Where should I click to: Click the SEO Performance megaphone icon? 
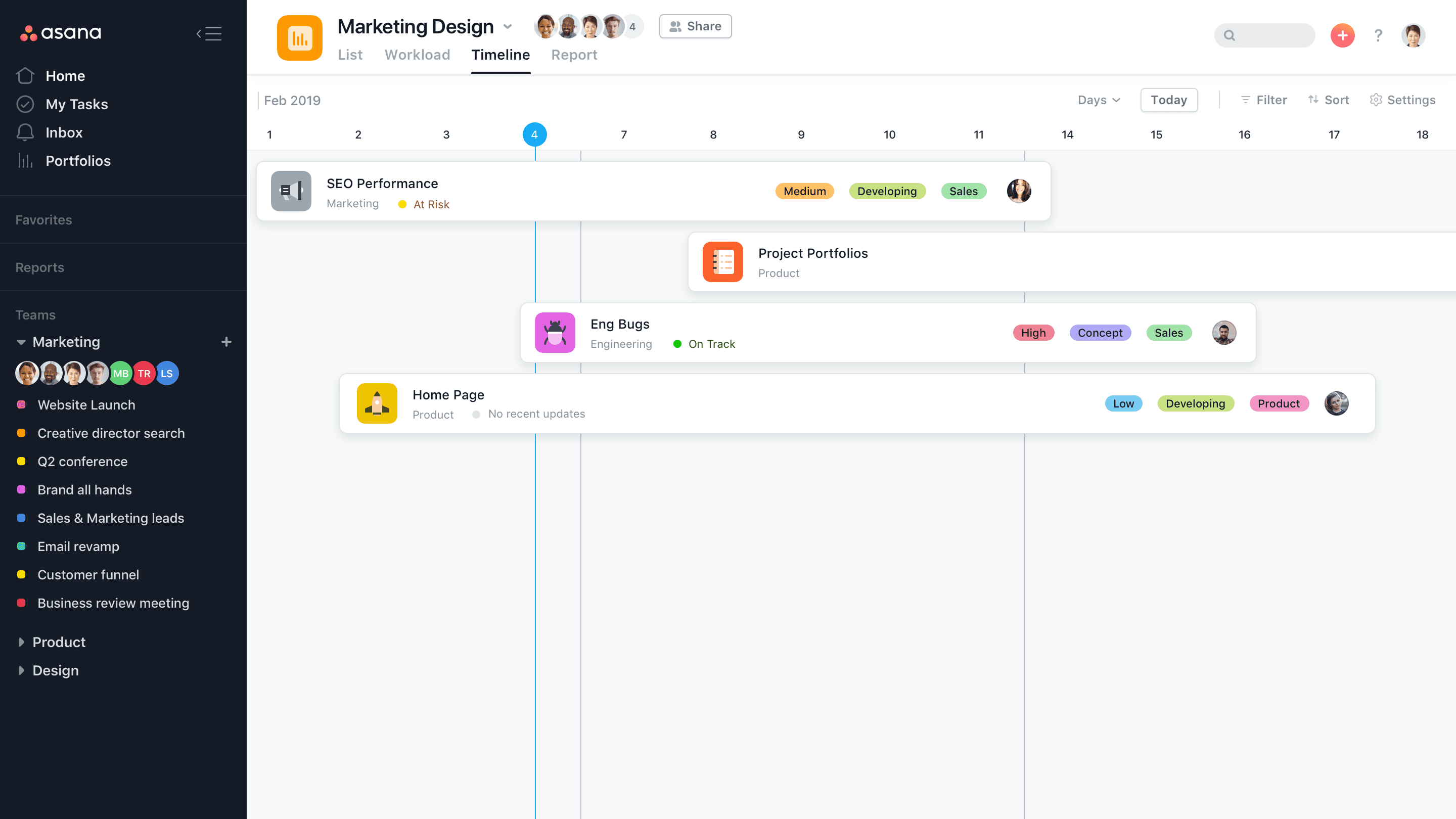click(291, 191)
